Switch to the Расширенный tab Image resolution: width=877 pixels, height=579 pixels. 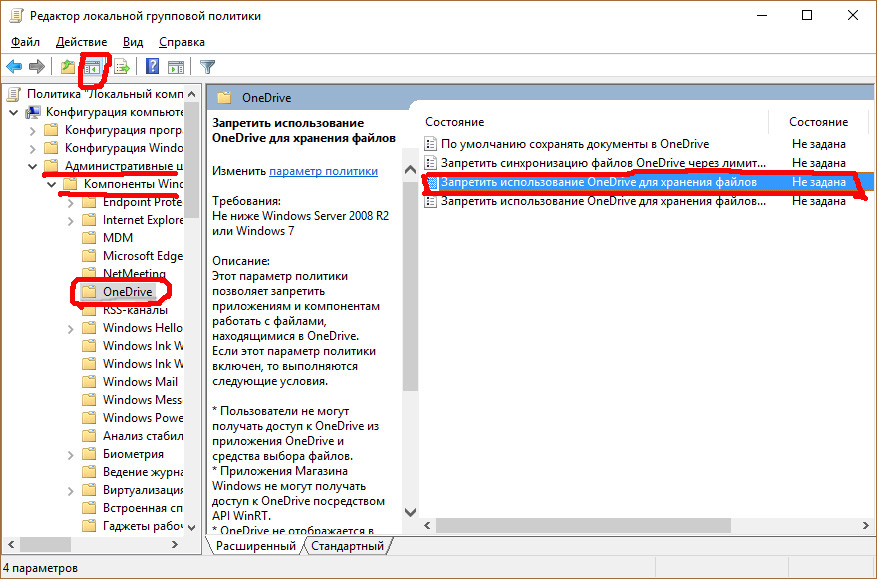(256, 546)
